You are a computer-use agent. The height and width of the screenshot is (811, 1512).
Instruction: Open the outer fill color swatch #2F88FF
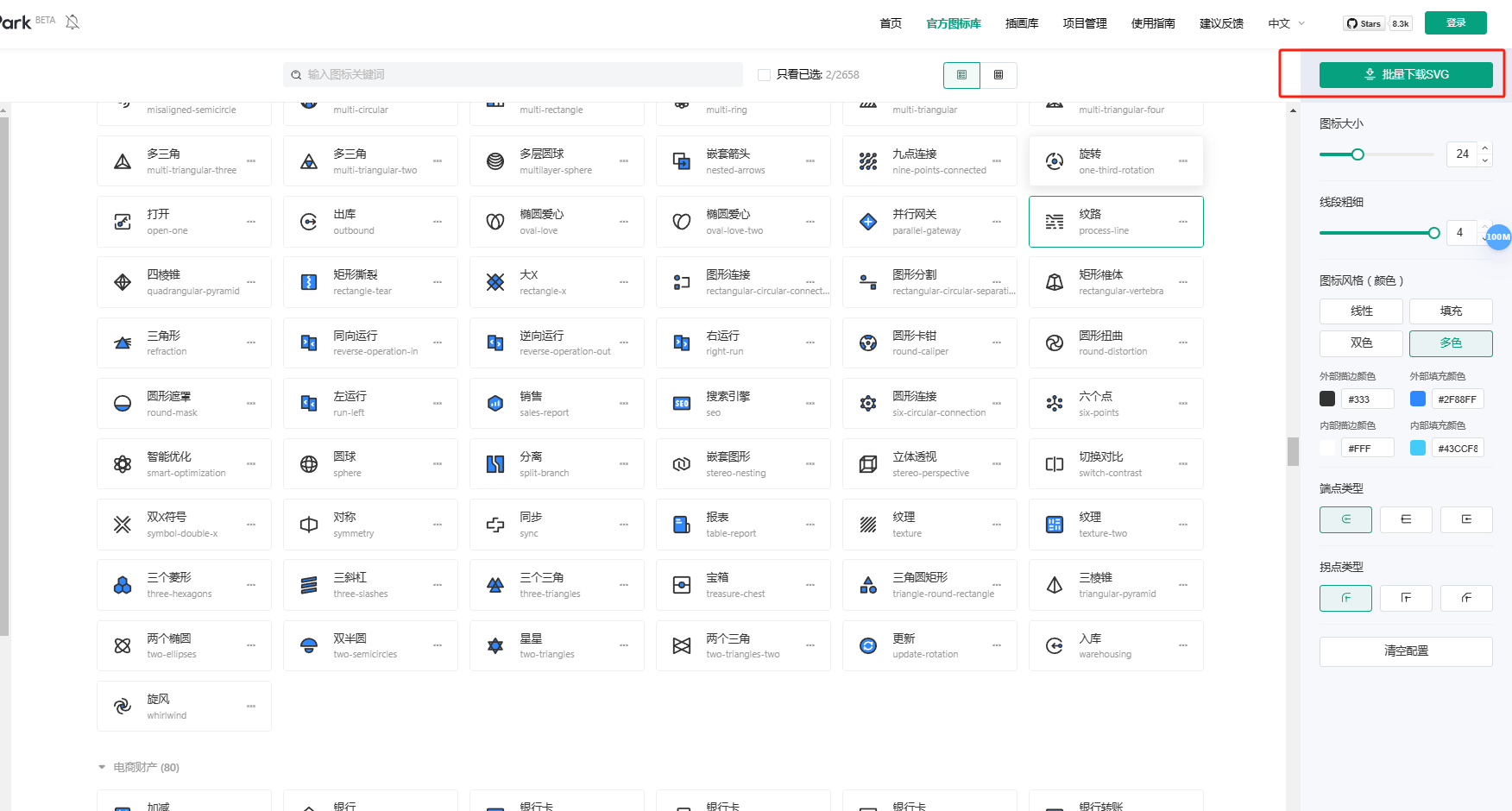click(1418, 399)
